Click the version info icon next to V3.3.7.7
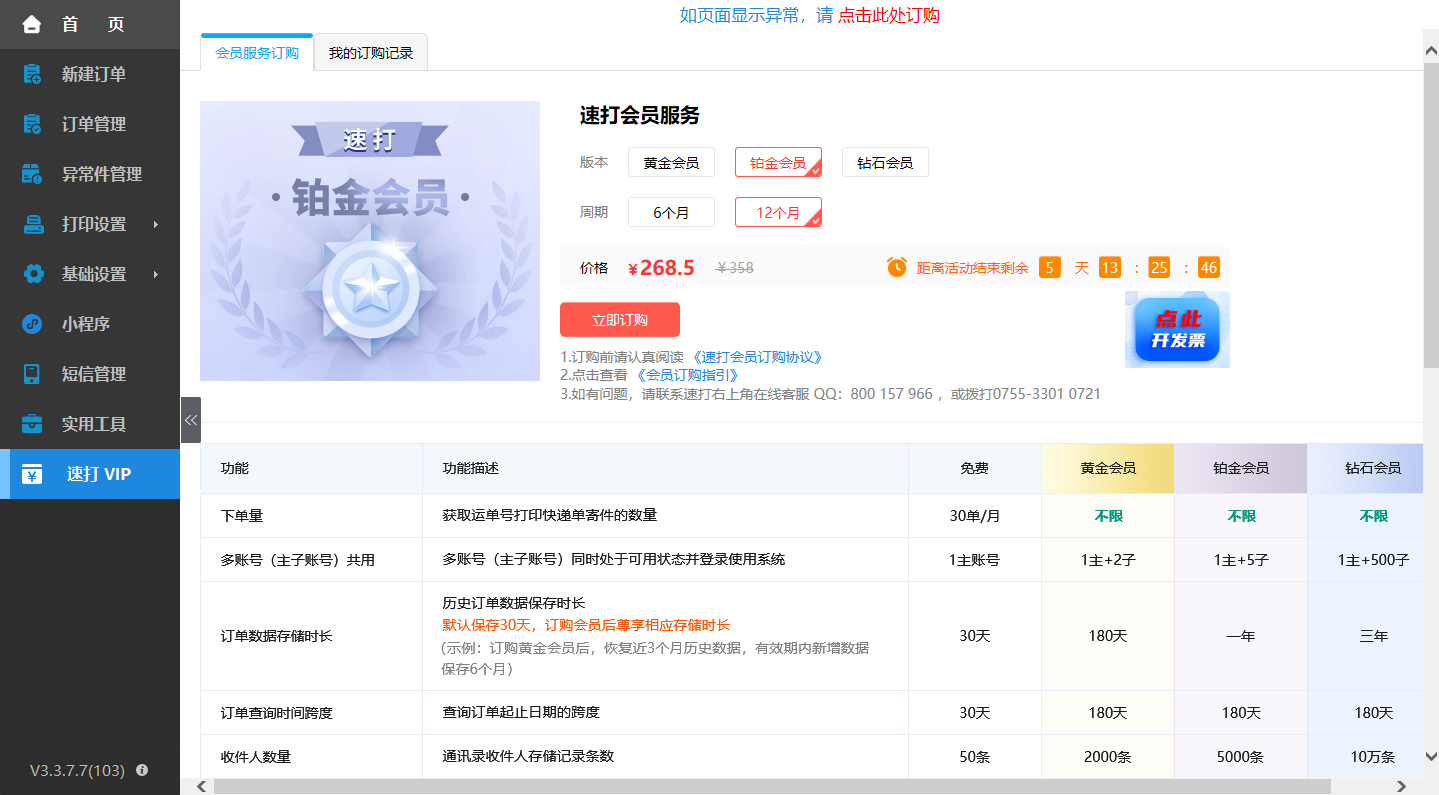Screen dimensions: 1439x795 [142, 770]
